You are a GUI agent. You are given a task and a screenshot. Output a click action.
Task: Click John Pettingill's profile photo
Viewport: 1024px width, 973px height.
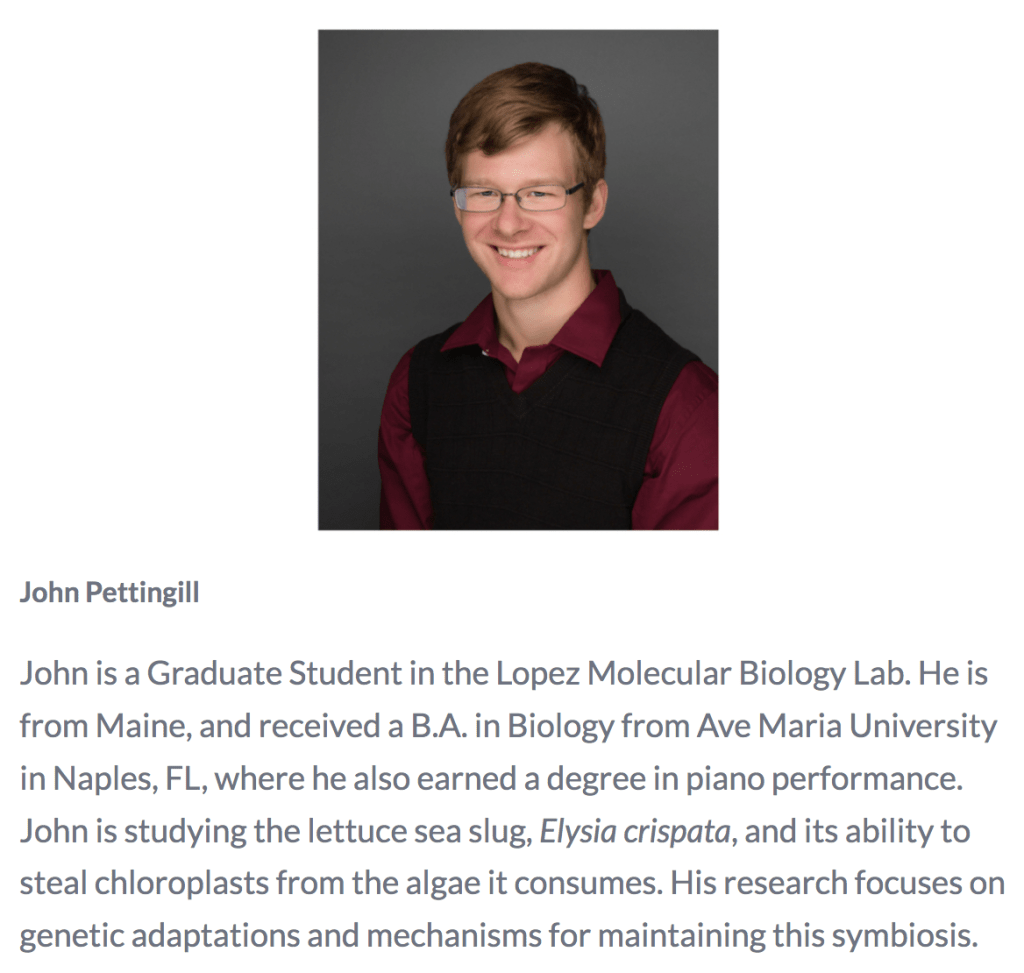(517, 279)
